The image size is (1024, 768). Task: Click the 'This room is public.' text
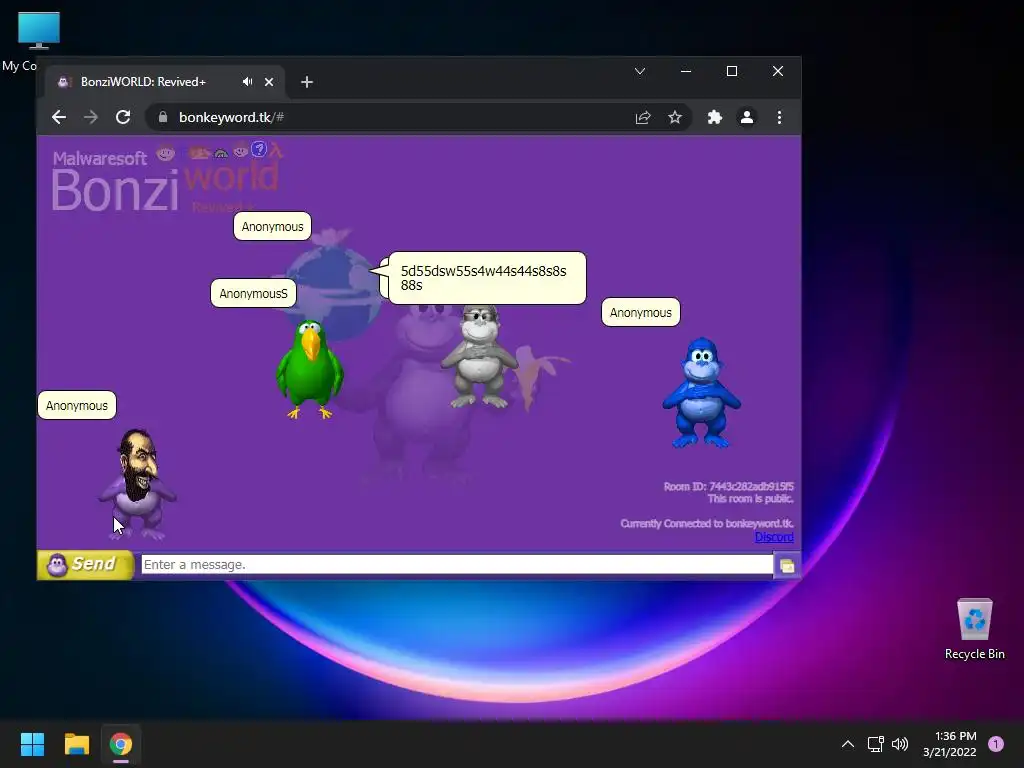point(750,498)
